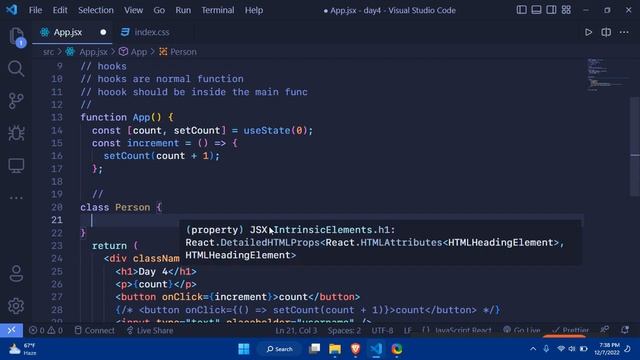Open the File menu
This screenshot has width=640, height=360.
click(35, 10)
